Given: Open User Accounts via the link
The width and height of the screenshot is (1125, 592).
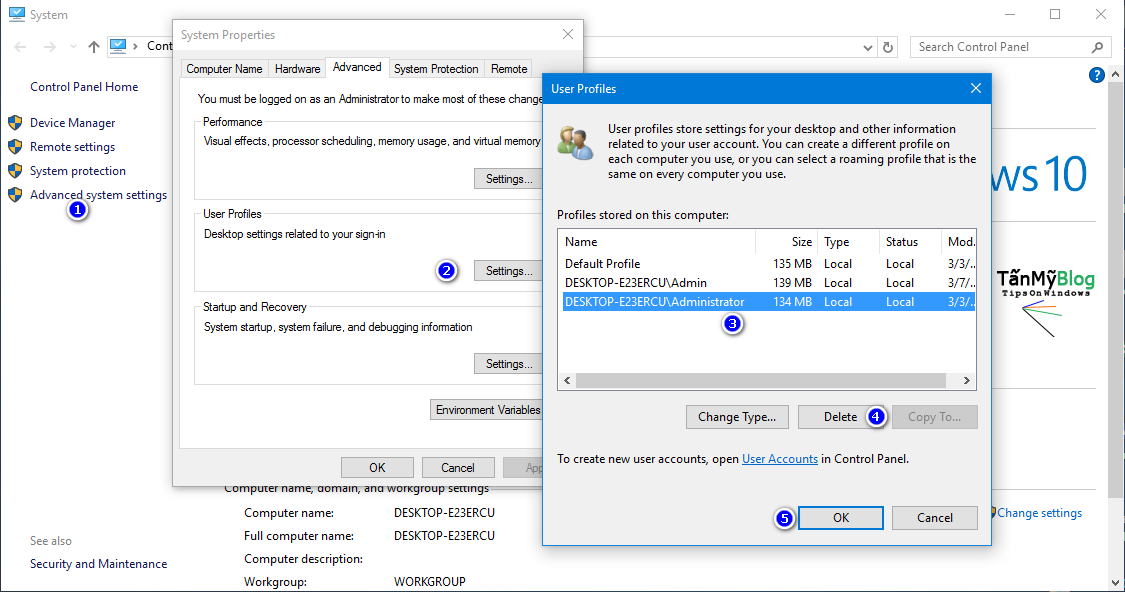Looking at the screenshot, I should (780, 458).
